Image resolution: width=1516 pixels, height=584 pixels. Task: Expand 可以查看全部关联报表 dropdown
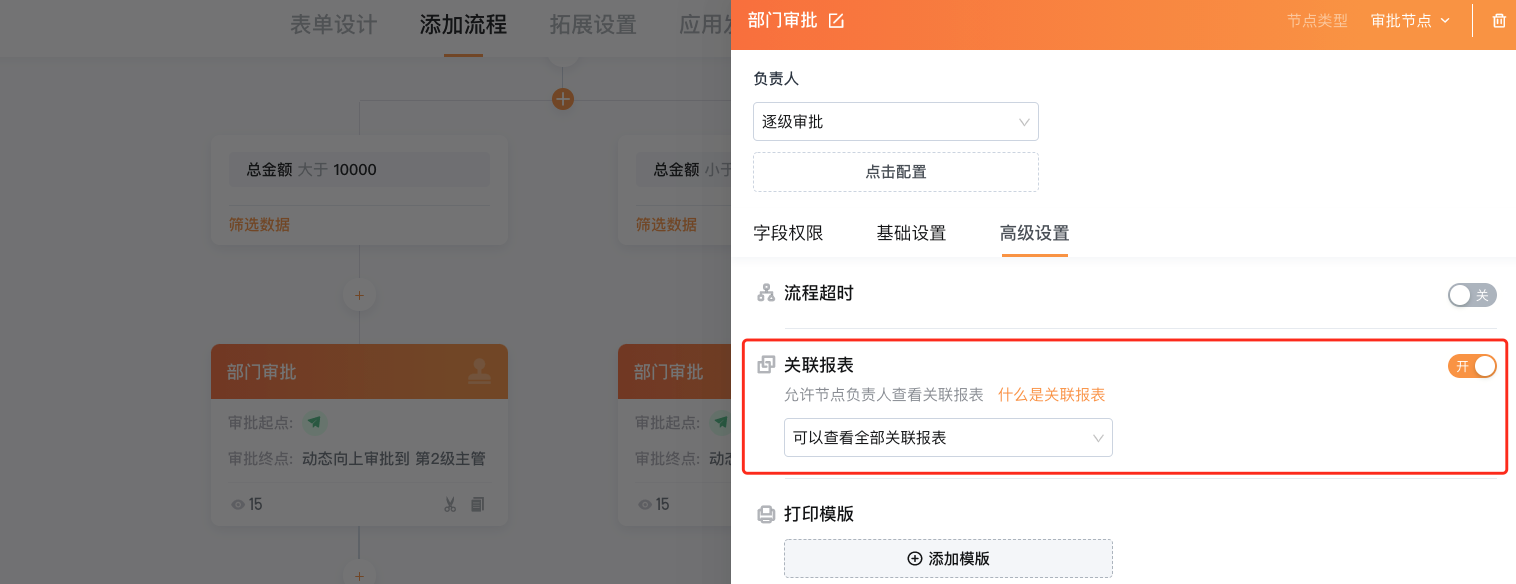pos(948,438)
